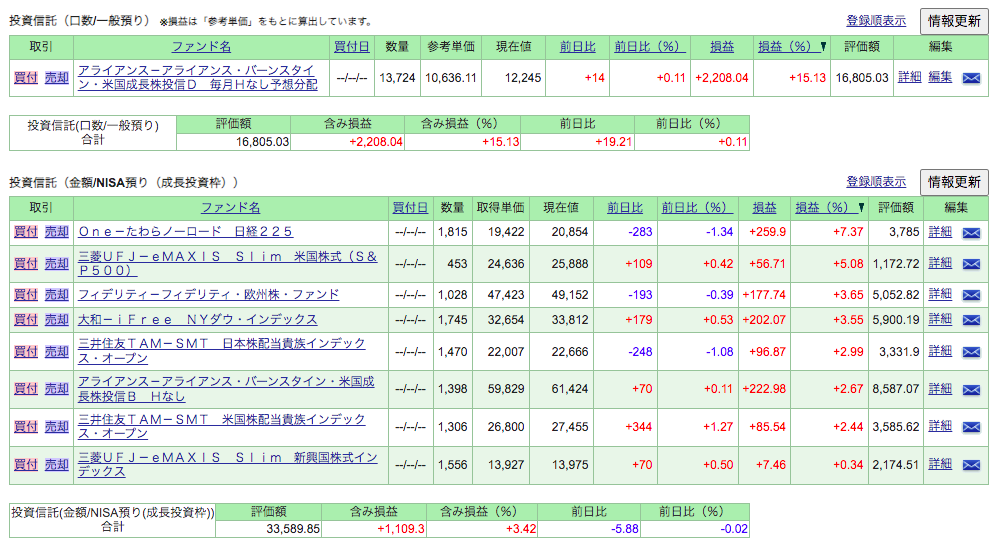The image size is (1002, 550).
Task: Sort the NISA table by 買付日 header
Action: [x=410, y=208]
